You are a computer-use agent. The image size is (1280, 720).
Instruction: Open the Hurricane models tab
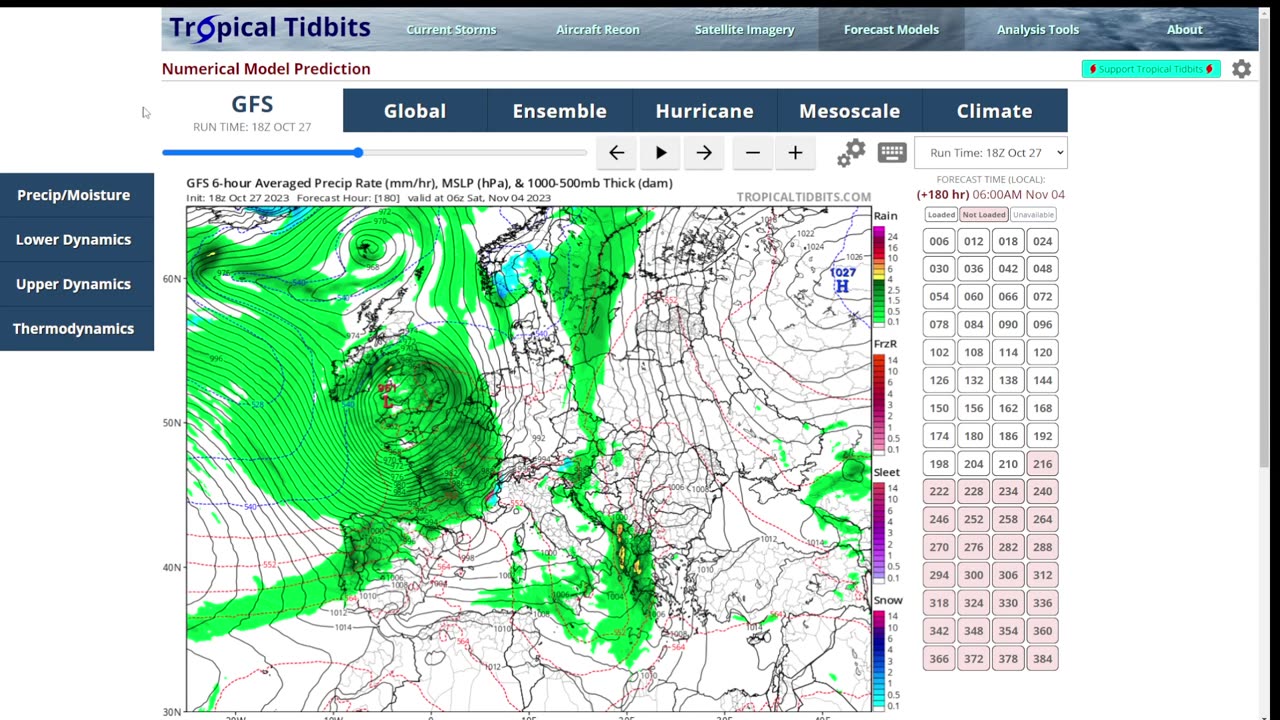coord(704,111)
